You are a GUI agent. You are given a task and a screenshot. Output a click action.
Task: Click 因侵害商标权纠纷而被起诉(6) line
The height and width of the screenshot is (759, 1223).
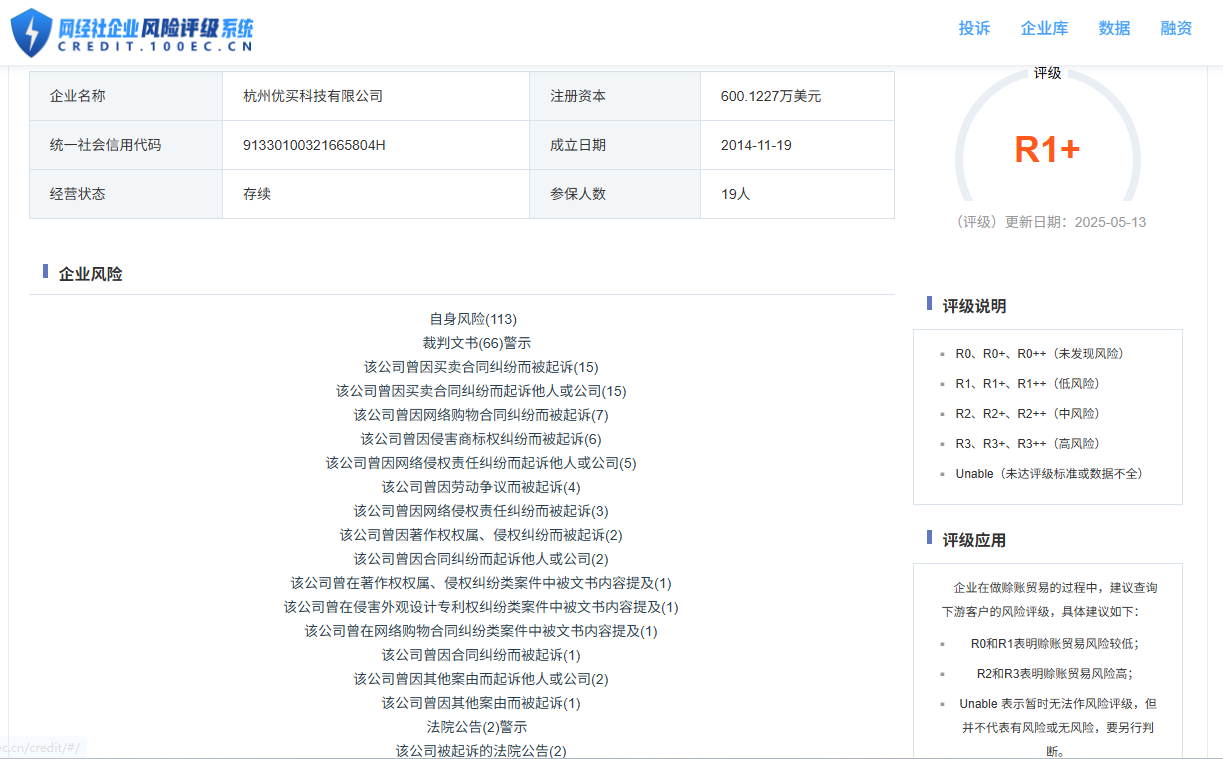(x=481, y=439)
